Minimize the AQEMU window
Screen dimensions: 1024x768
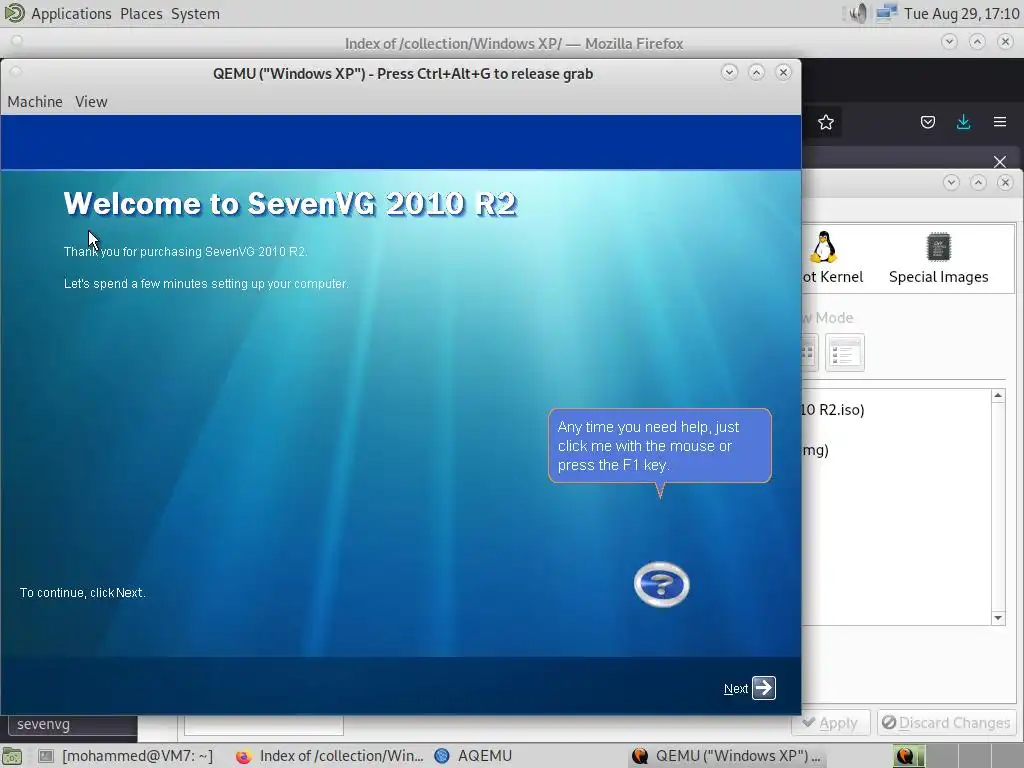(952, 182)
